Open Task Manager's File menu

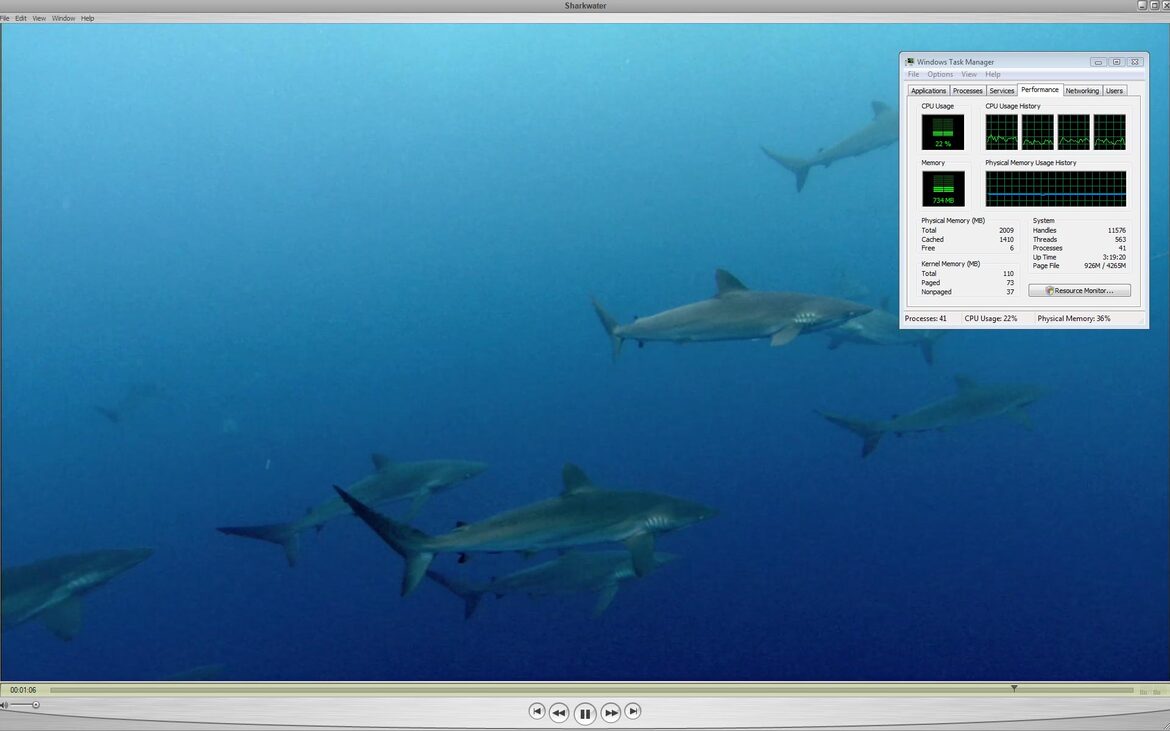click(x=913, y=75)
